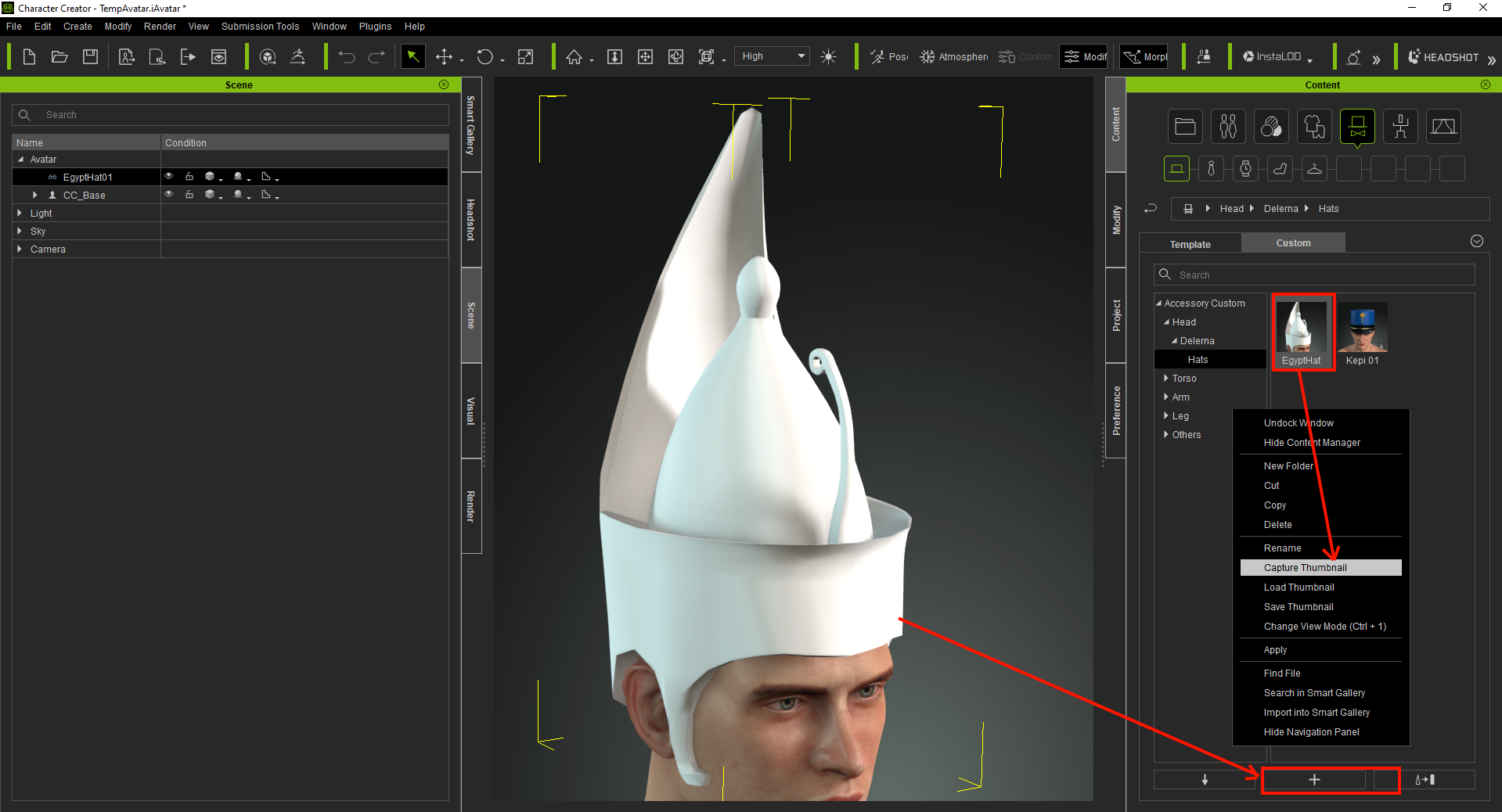
Task: Open the Plugins menu
Action: coord(375,27)
